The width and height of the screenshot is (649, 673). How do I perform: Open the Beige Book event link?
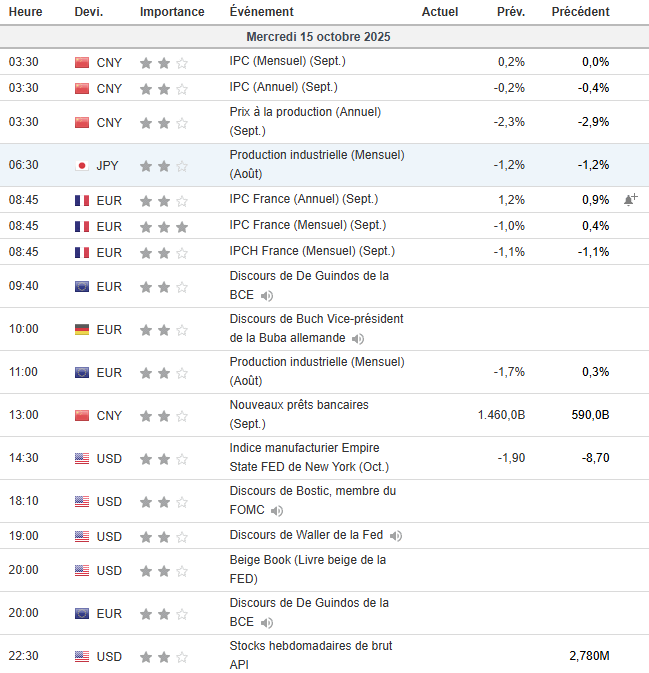pyautogui.click(x=308, y=569)
